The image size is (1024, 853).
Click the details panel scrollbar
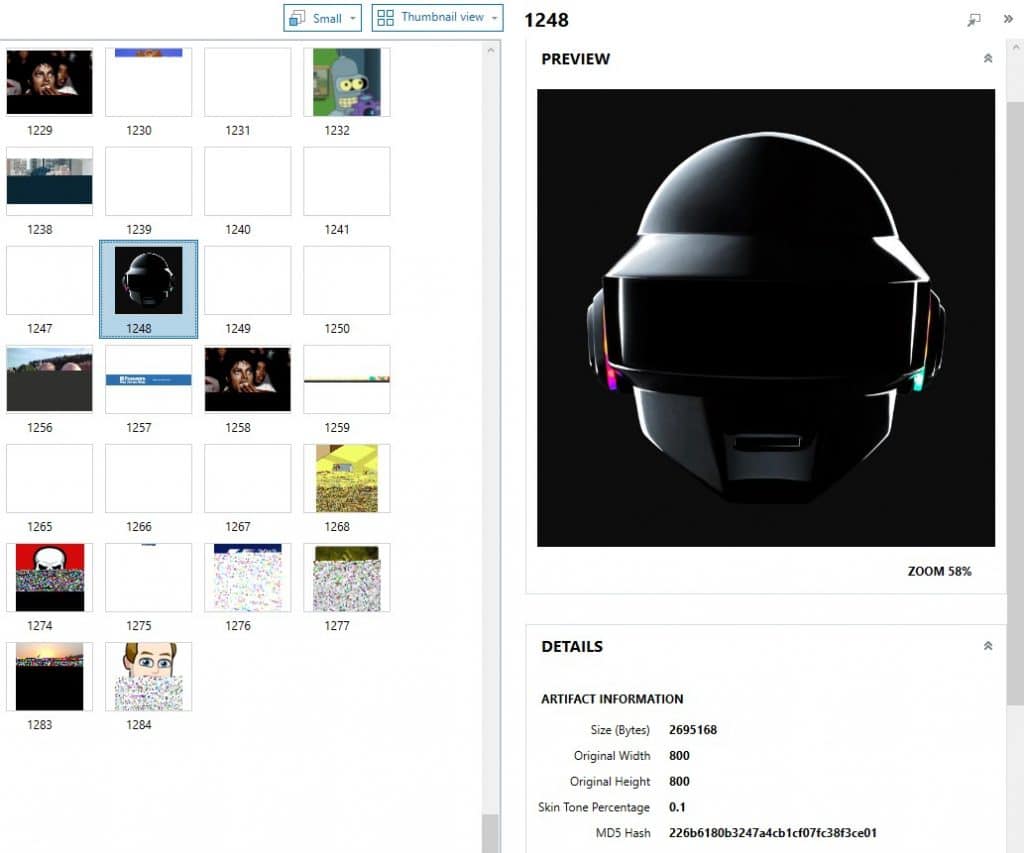(1015, 403)
